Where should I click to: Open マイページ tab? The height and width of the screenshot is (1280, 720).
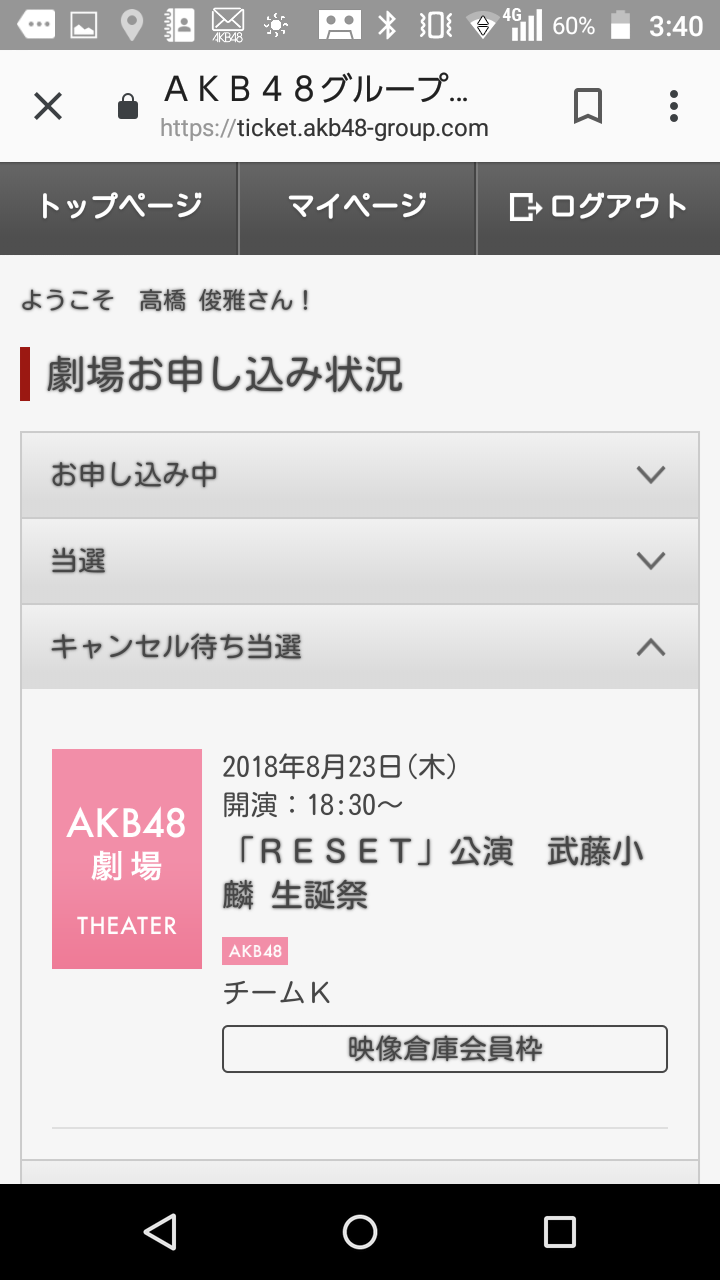(x=358, y=208)
